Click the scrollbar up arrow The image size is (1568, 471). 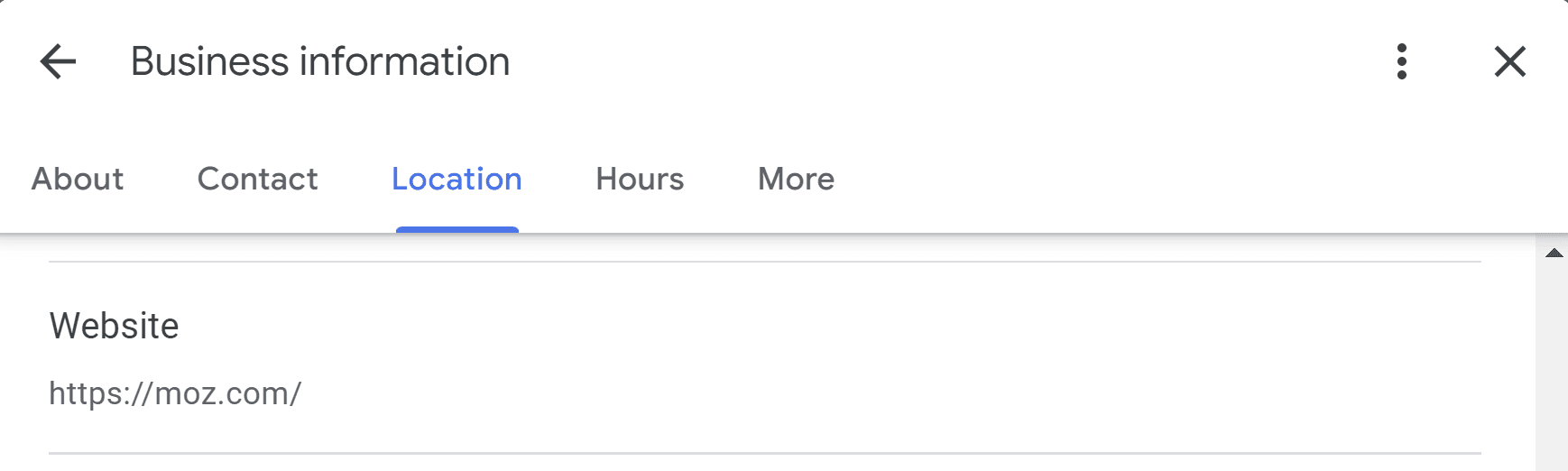1554,254
